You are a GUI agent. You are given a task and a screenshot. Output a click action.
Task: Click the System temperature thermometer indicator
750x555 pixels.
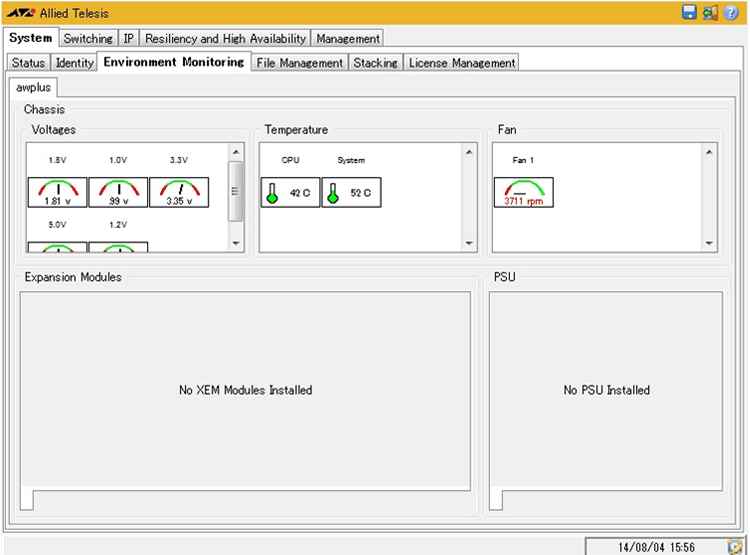tap(351, 192)
